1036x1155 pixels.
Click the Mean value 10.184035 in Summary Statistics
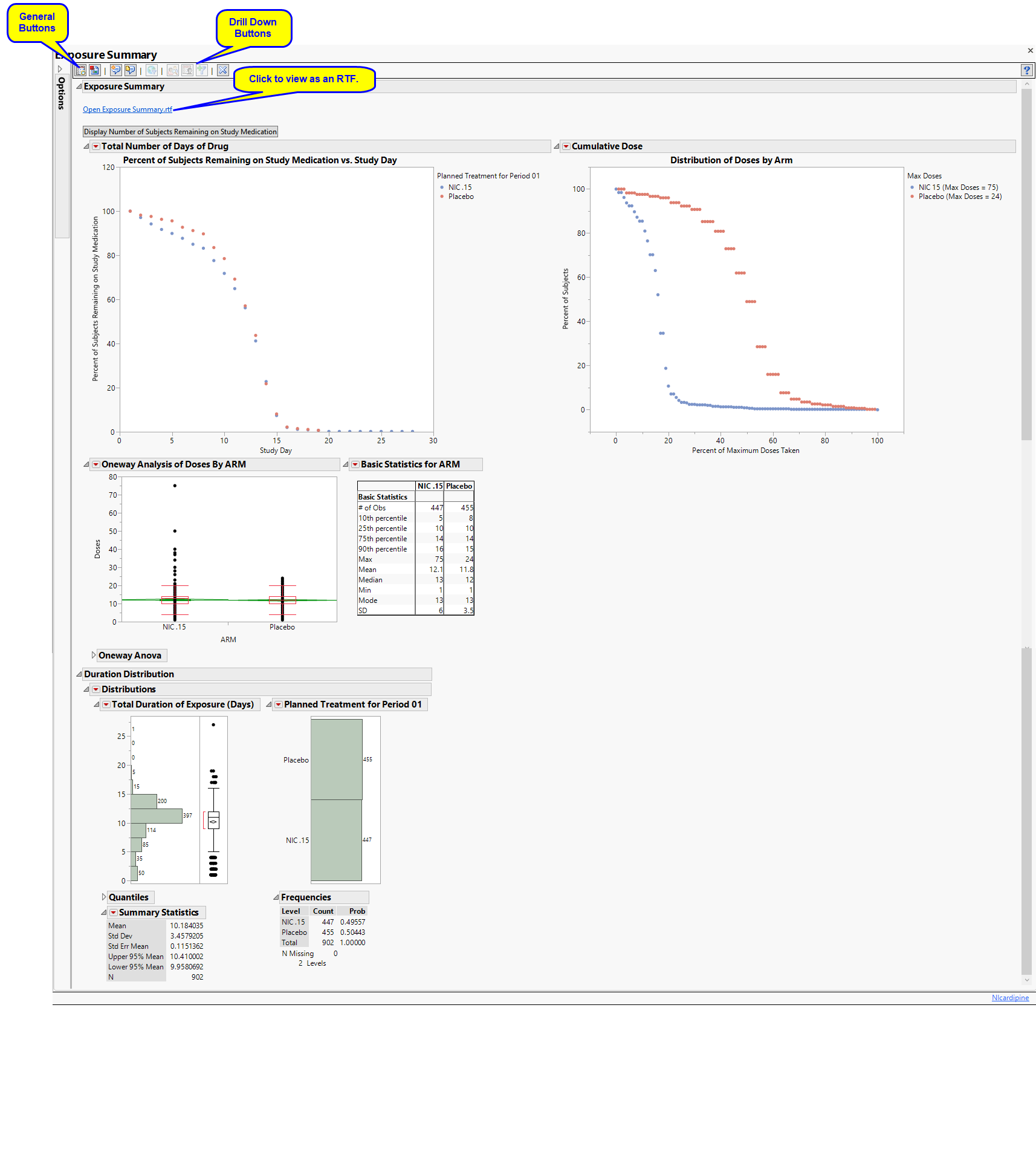(x=187, y=926)
